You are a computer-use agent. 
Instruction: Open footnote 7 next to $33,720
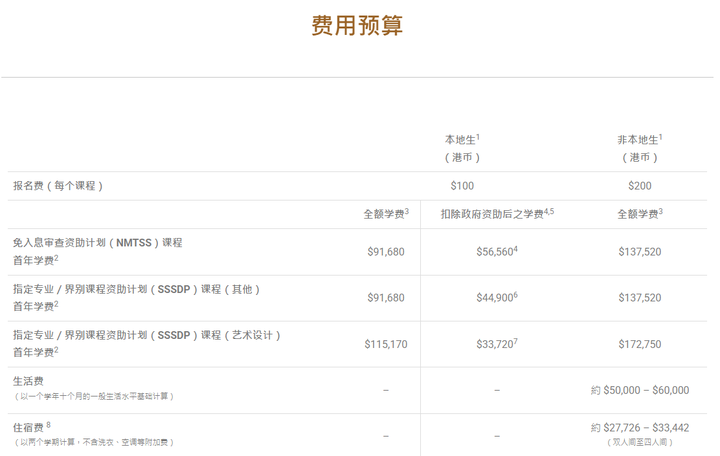pos(516,341)
